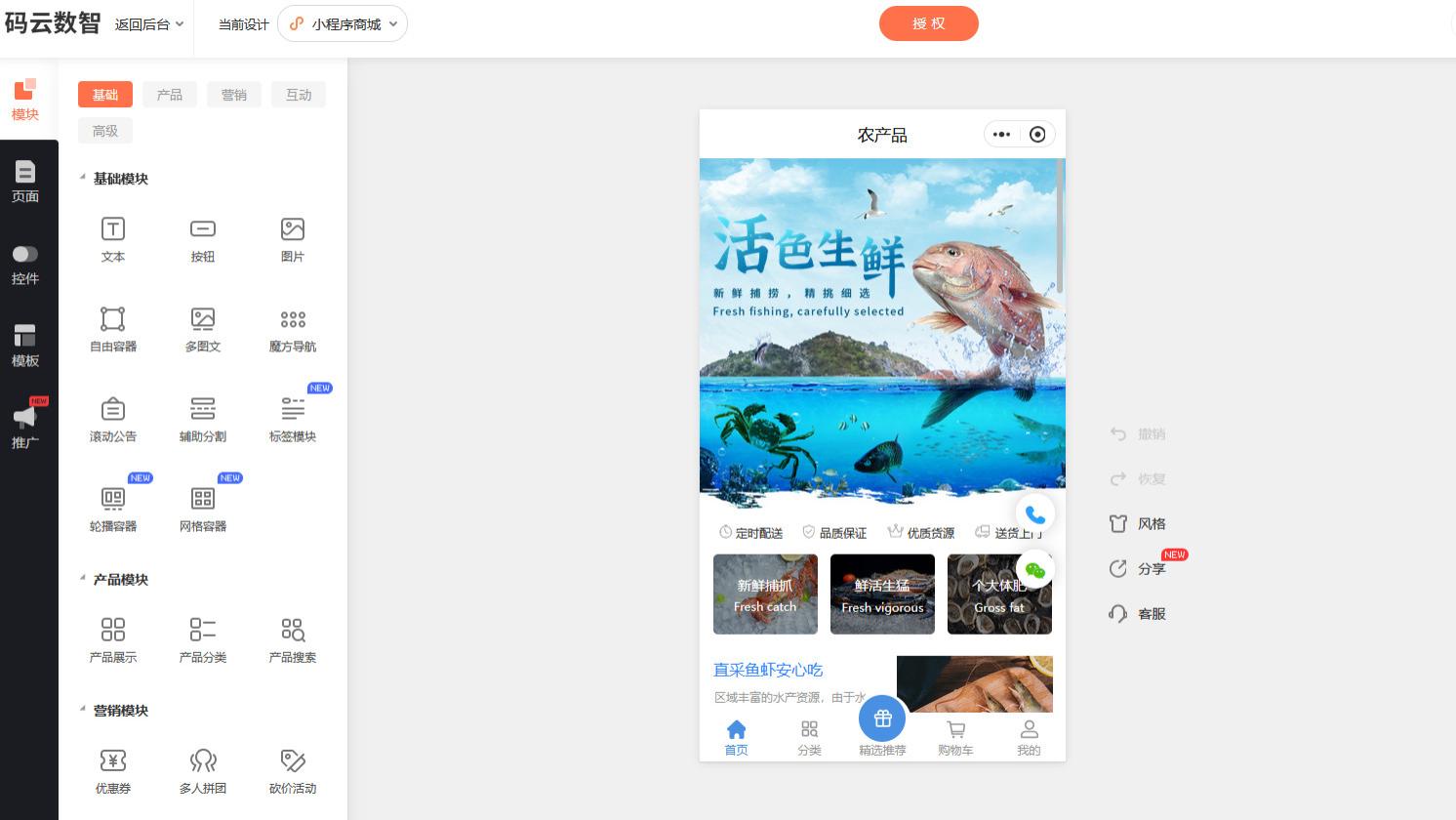Select the 产品展示 product display module
This screenshot has width=1456, height=820.
click(x=113, y=639)
